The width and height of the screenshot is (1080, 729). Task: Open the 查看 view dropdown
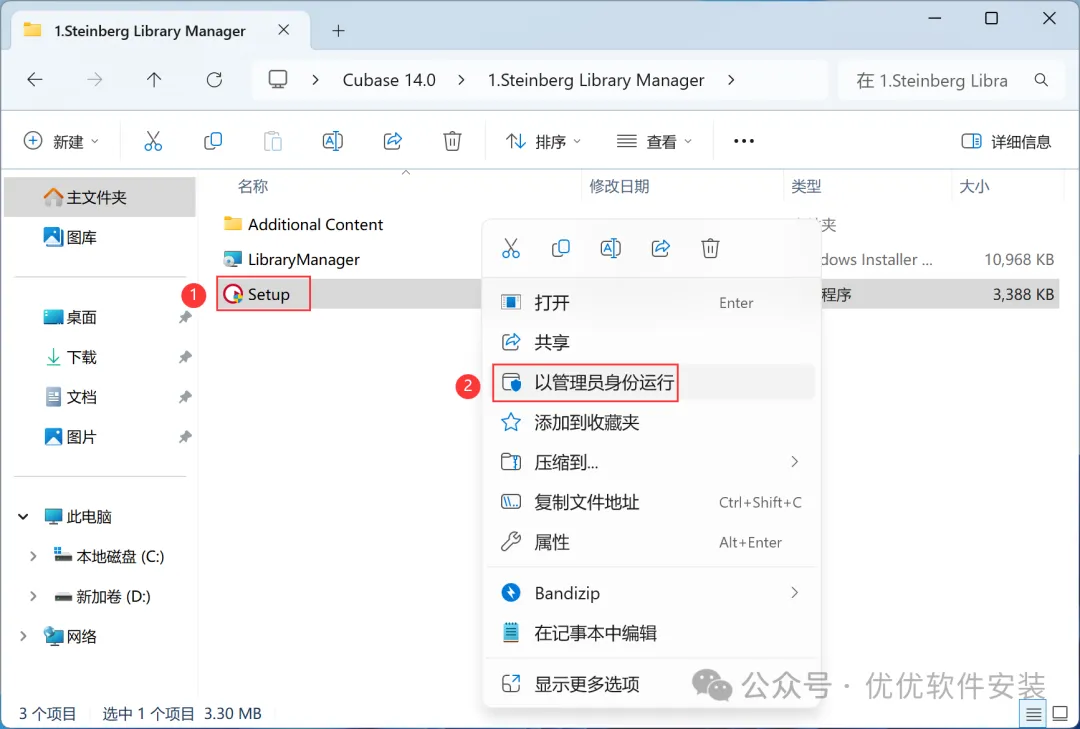pyautogui.click(x=654, y=141)
